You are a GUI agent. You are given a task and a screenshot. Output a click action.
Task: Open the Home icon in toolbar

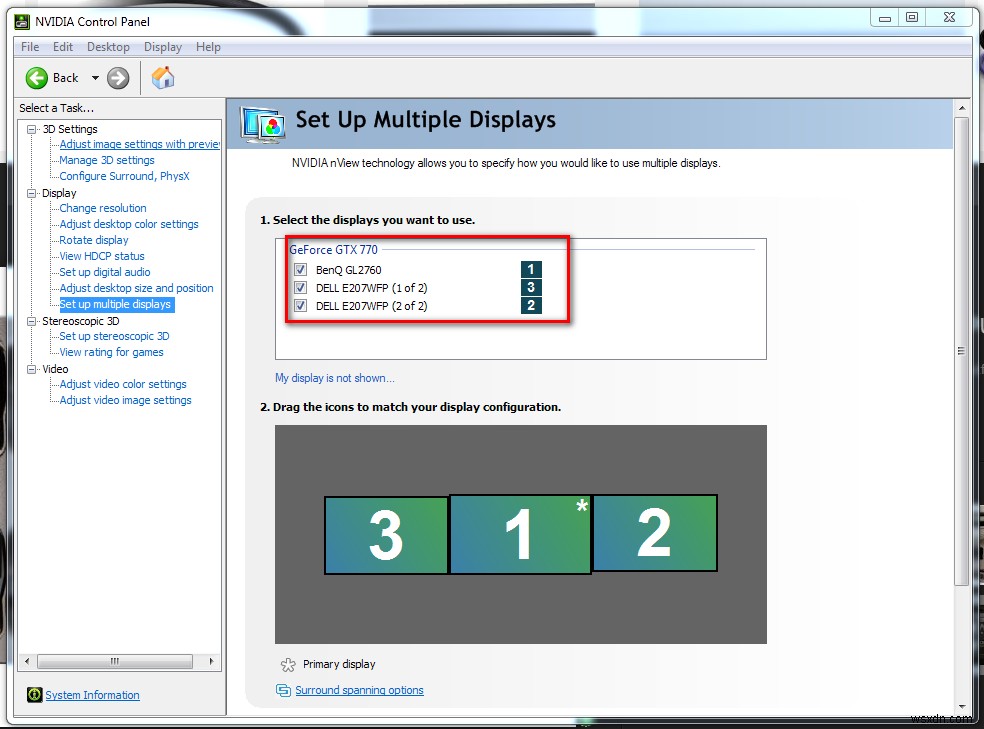(163, 78)
